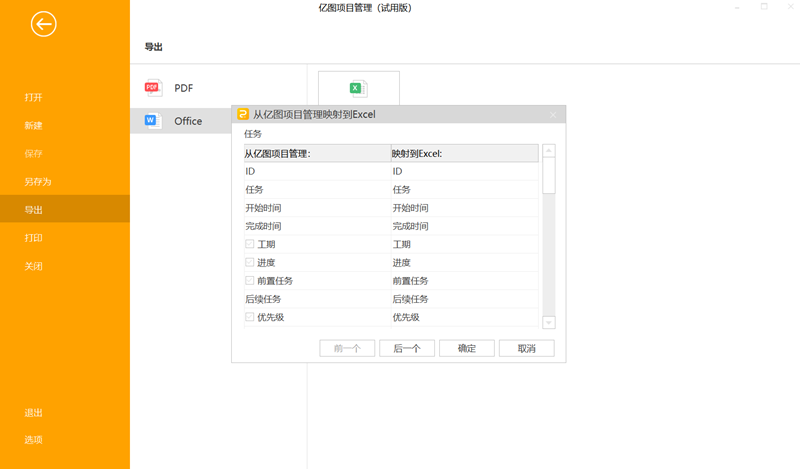The width and height of the screenshot is (800, 469).
Task: Toggle the 前置任务 checkbox
Action: 249,280
